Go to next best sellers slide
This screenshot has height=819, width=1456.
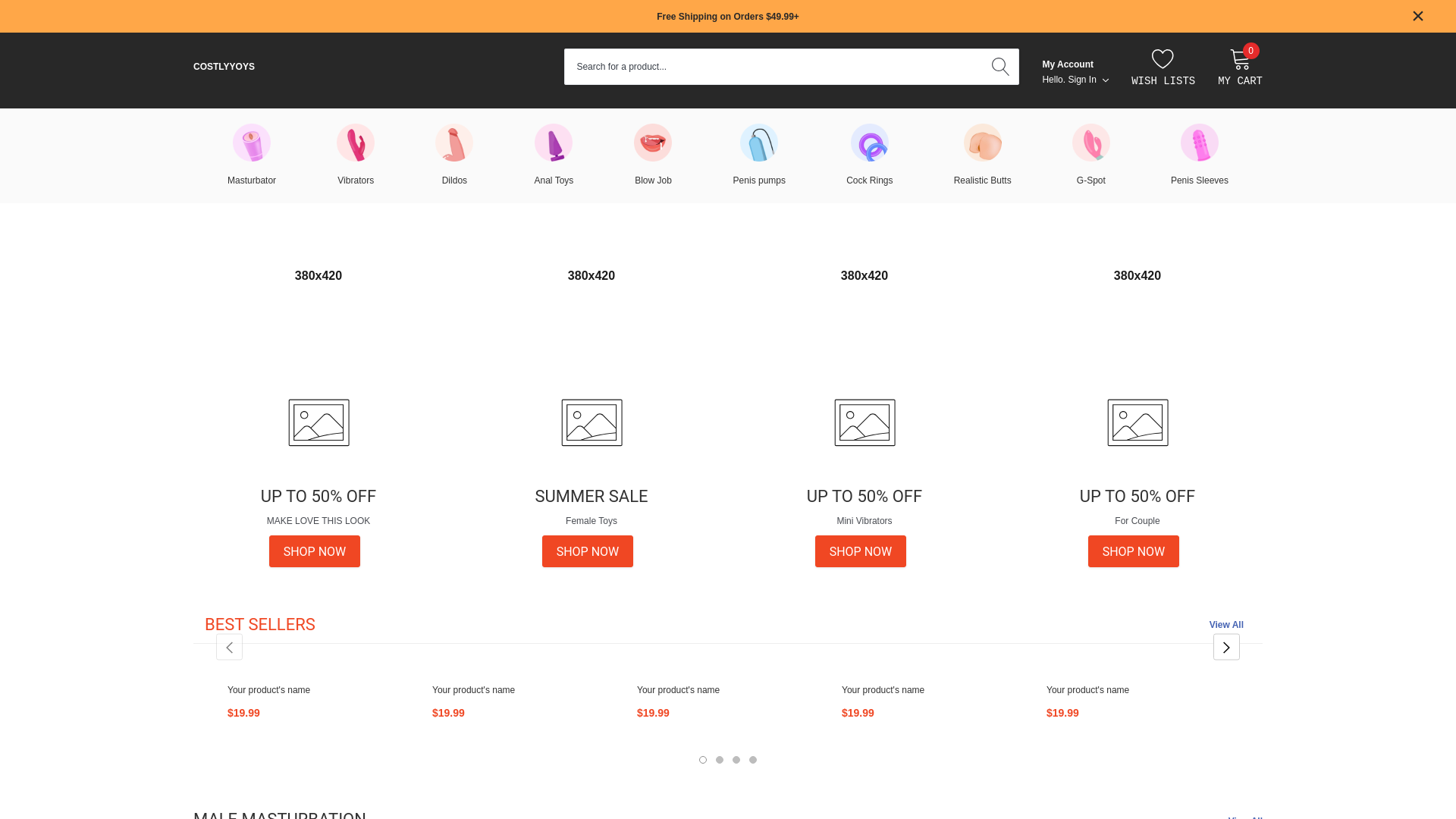click(x=1226, y=647)
